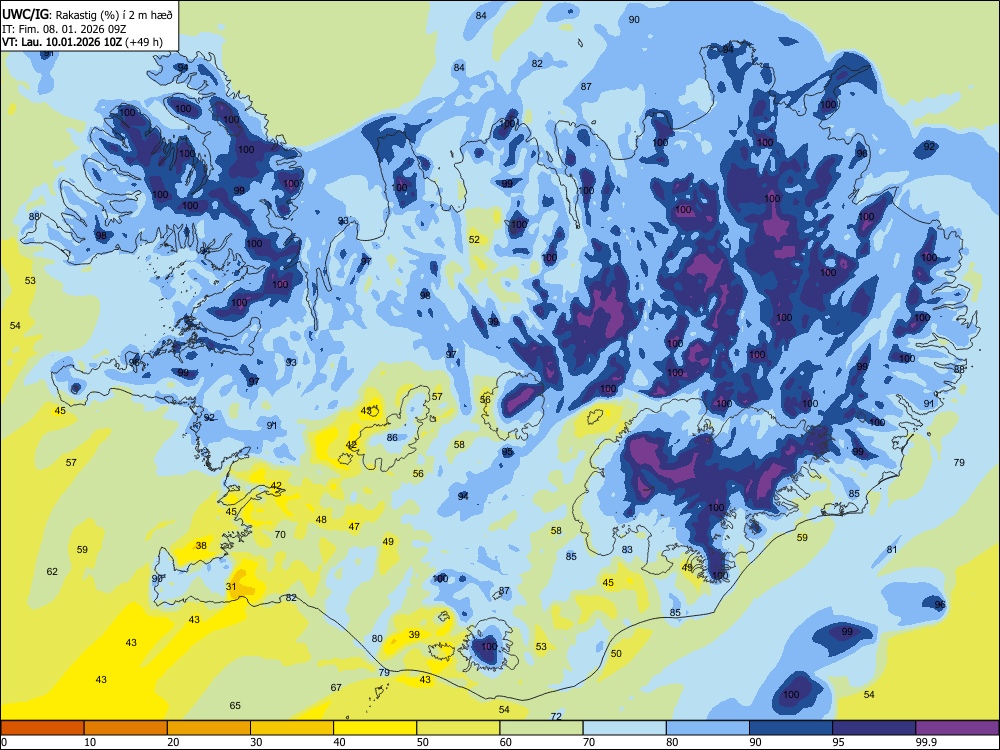The image size is (1000, 750).
Task: Click the map value '72'
Action: (556, 716)
